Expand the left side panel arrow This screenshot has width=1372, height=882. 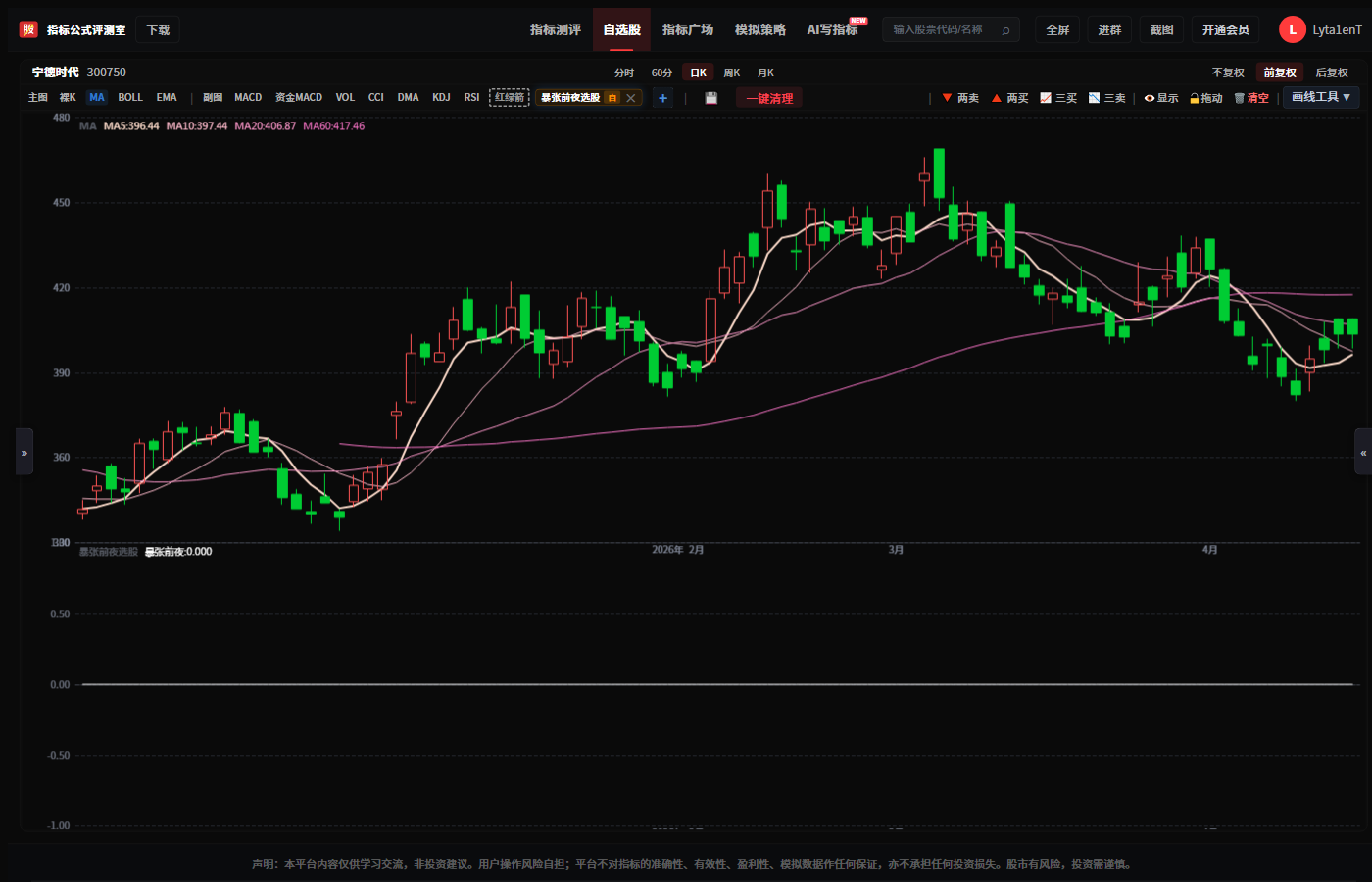click(24, 452)
